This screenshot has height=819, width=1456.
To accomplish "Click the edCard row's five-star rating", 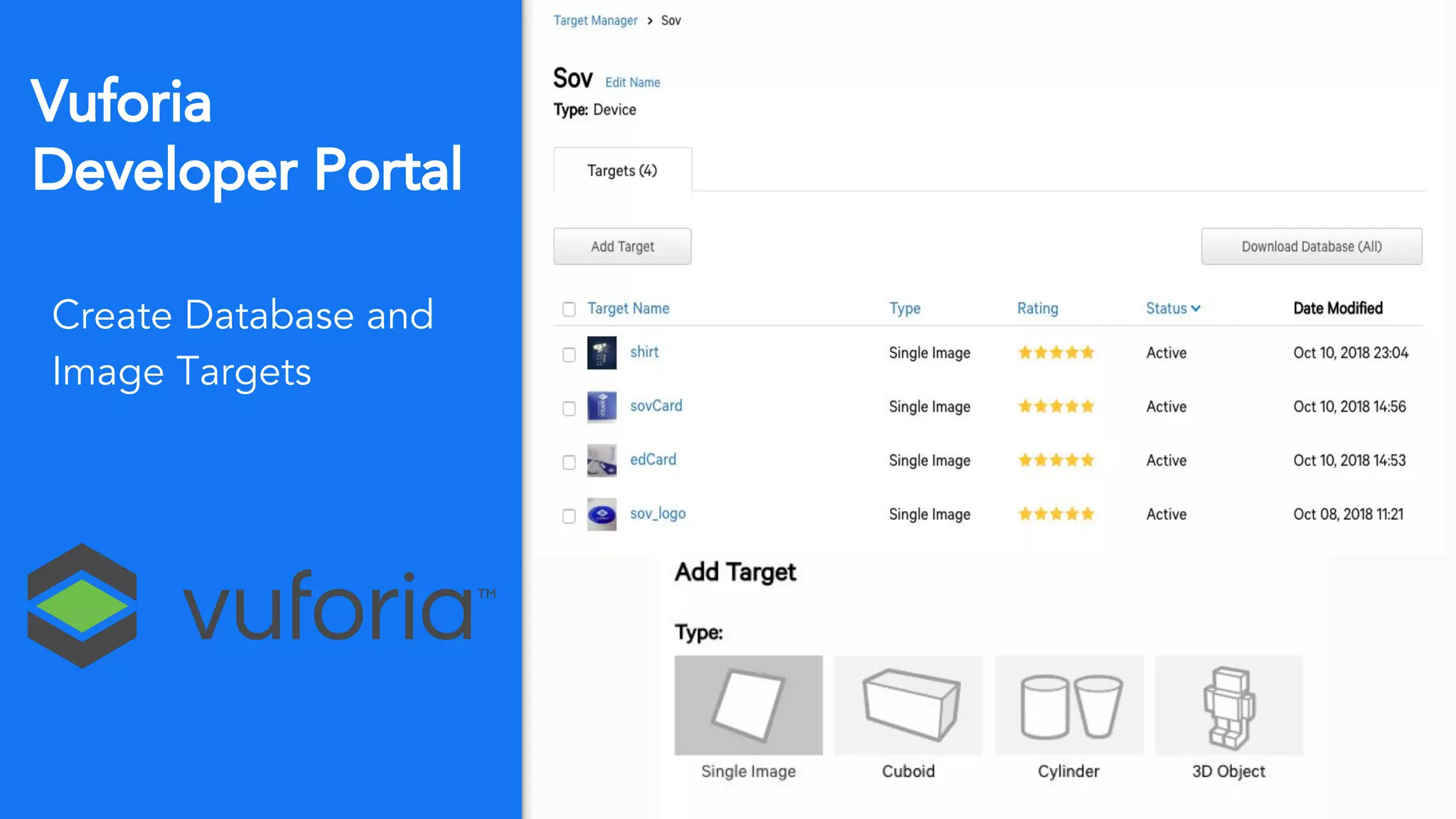I will [x=1056, y=461].
